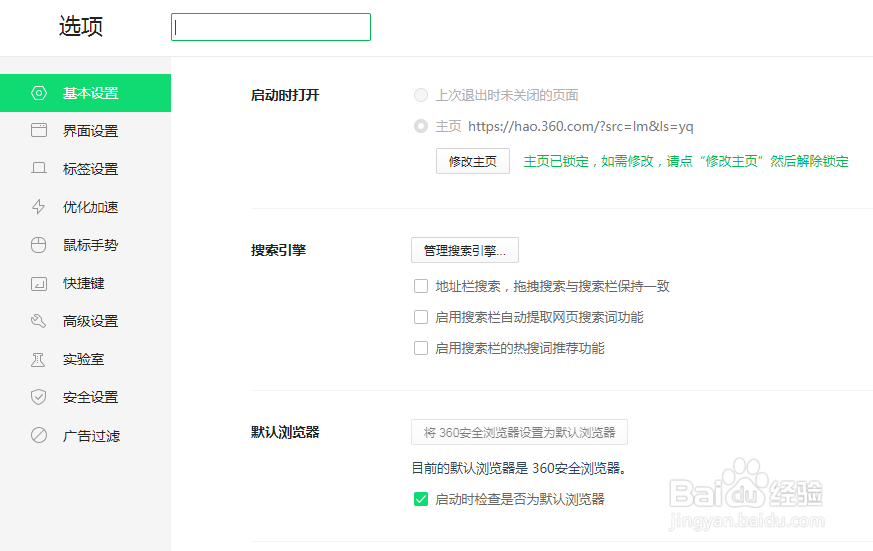This screenshot has height=551, width=873.
Task: Click the 安全设置 shield icon
Action: pos(38,397)
